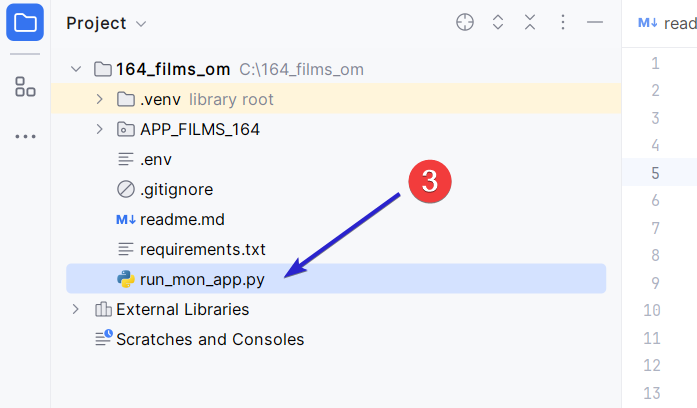Open Scratches and Consoles node
Screen dimensions: 697x408
click(x=209, y=339)
